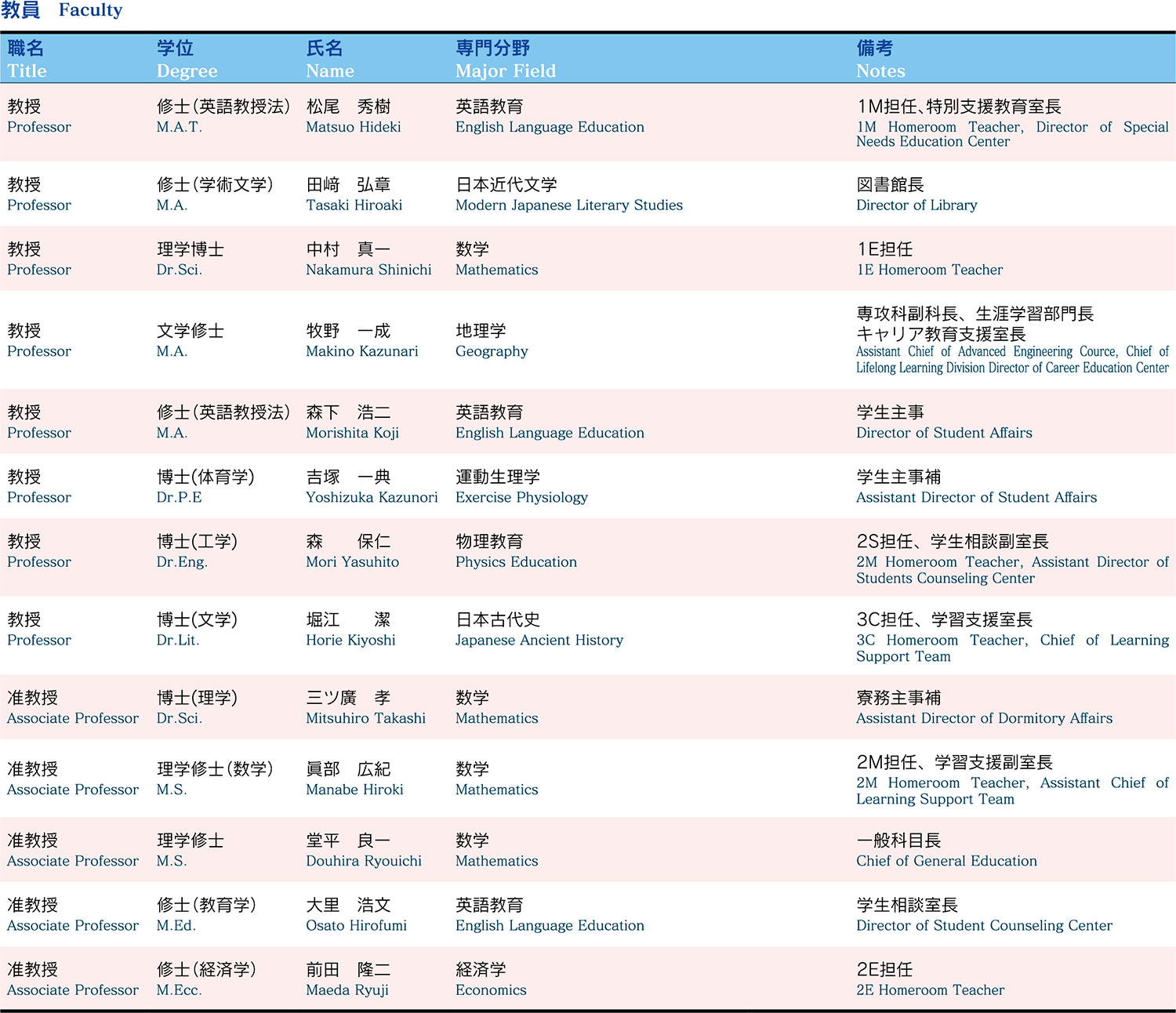Click the Japanese field '地理学'
The height and width of the screenshot is (1013, 1176).
[x=481, y=331]
